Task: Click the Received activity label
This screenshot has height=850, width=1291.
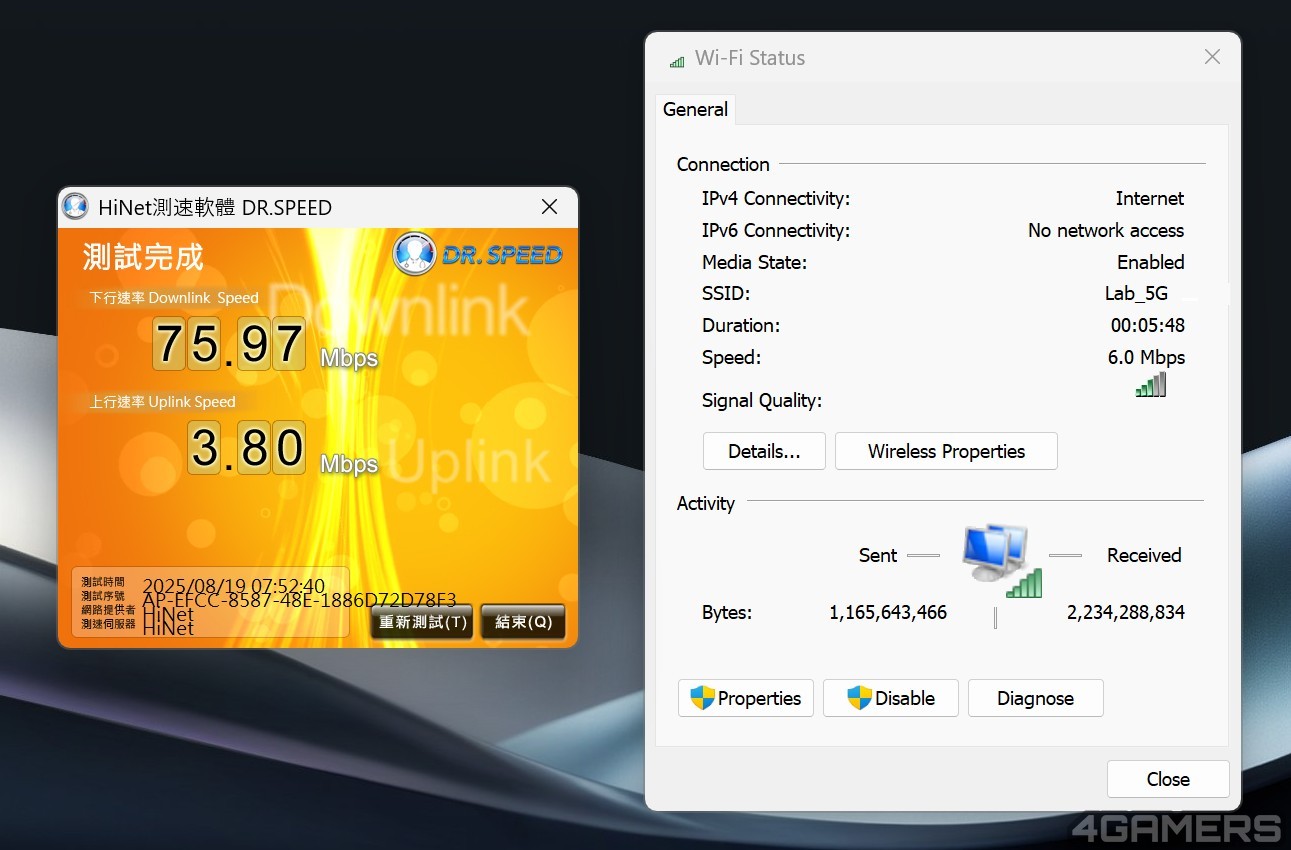Action: (1144, 556)
